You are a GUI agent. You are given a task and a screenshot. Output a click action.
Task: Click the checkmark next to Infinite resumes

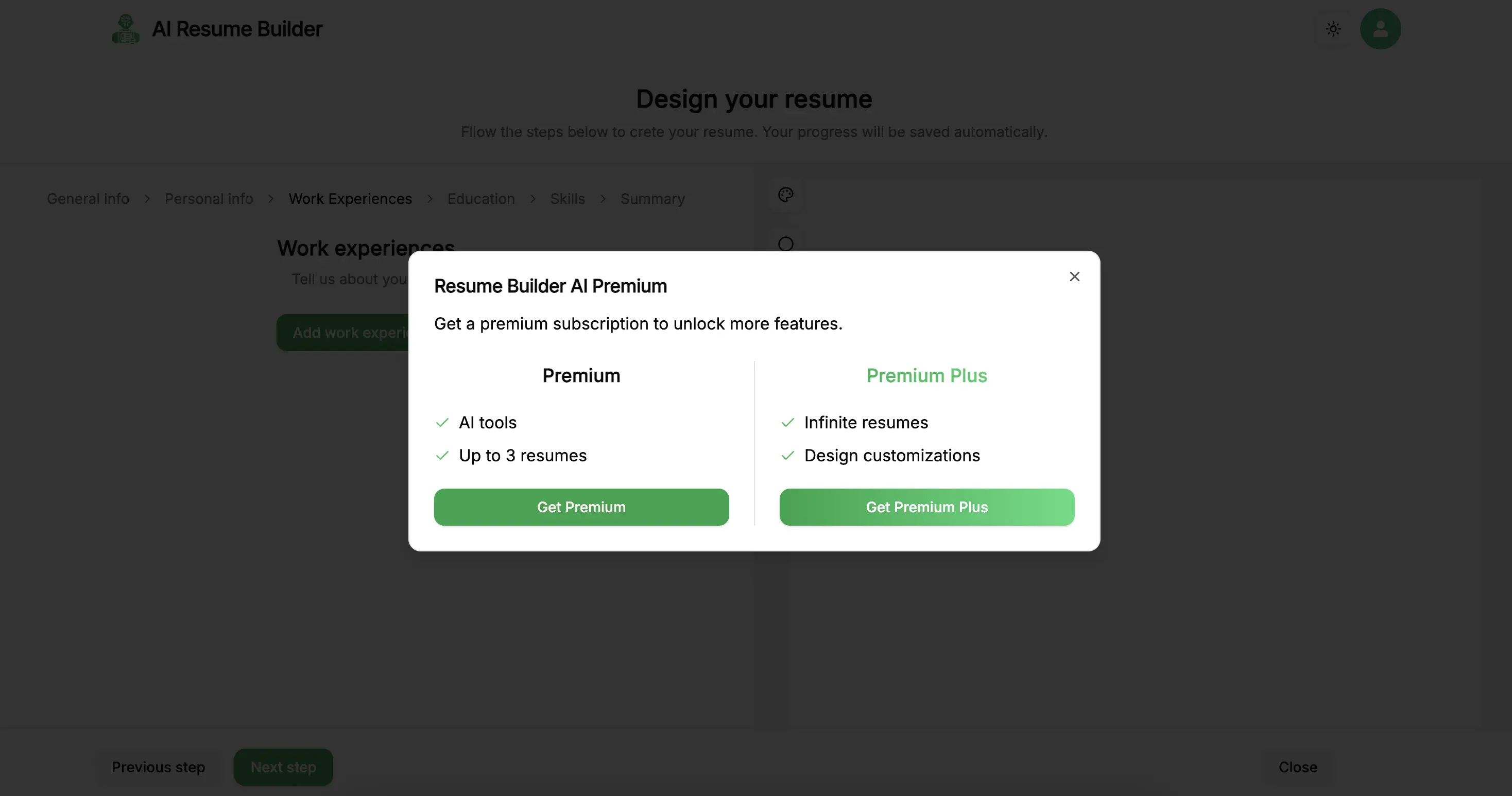pos(788,423)
